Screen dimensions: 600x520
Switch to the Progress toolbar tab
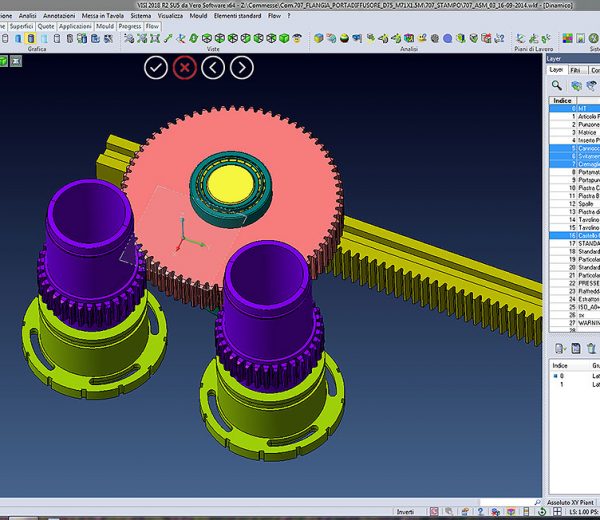[x=130, y=26]
